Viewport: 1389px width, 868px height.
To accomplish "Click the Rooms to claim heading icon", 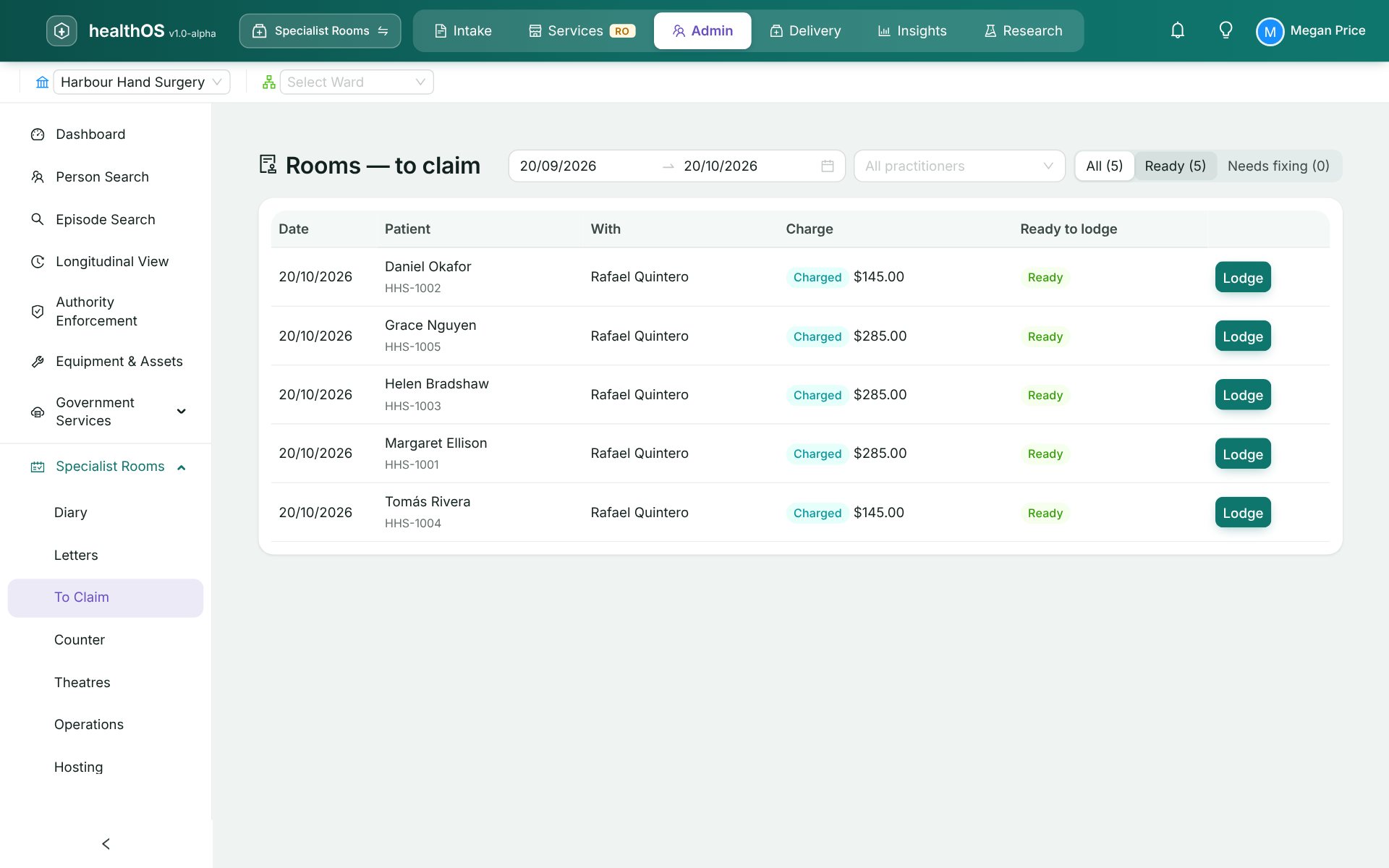I will point(268,165).
